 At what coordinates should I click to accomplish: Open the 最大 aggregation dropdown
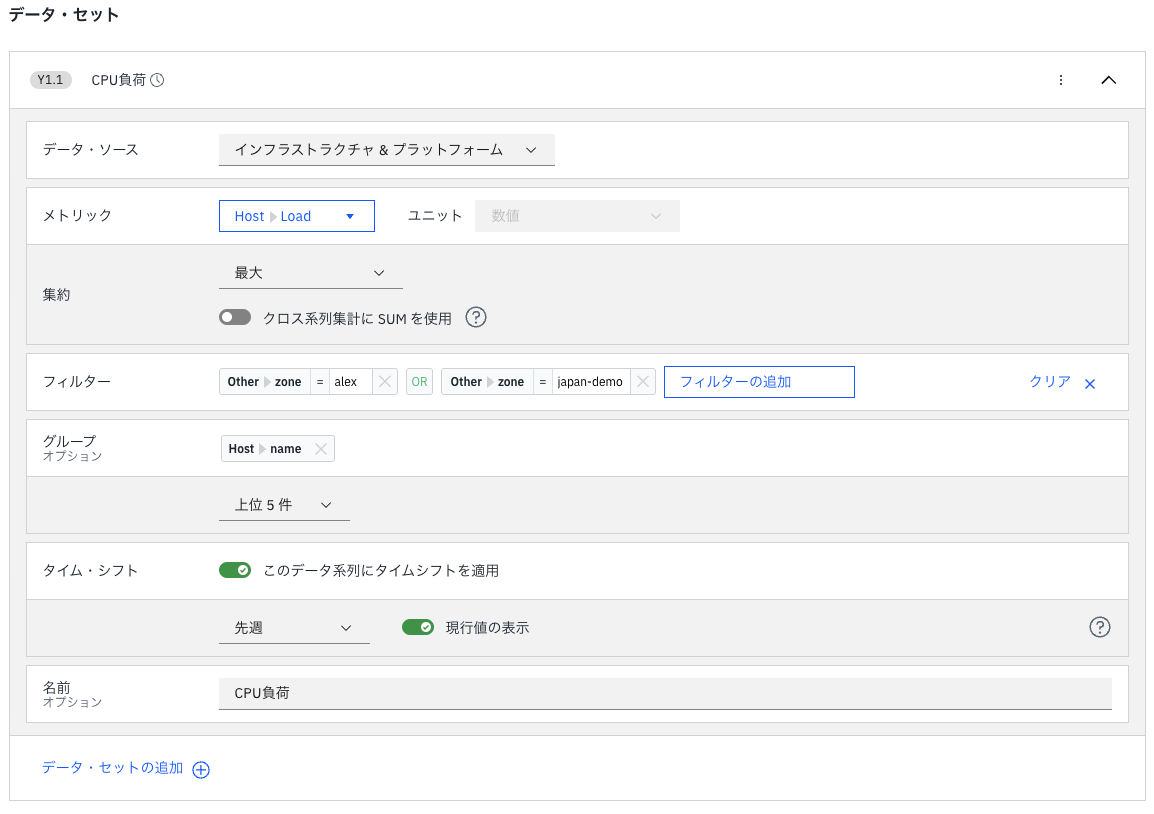311,273
